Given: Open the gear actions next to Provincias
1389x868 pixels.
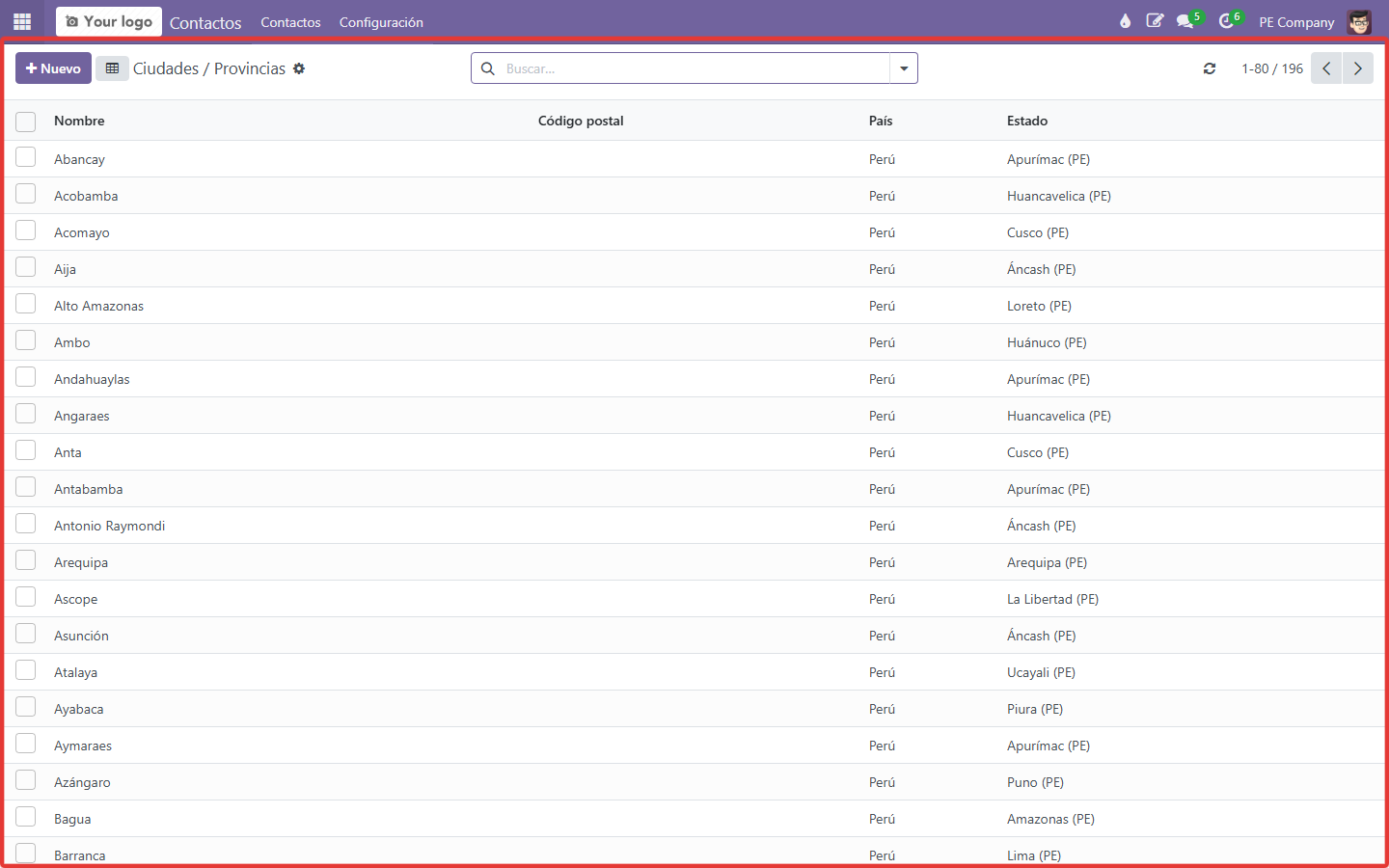Looking at the screenshot, I should [299, 68].
